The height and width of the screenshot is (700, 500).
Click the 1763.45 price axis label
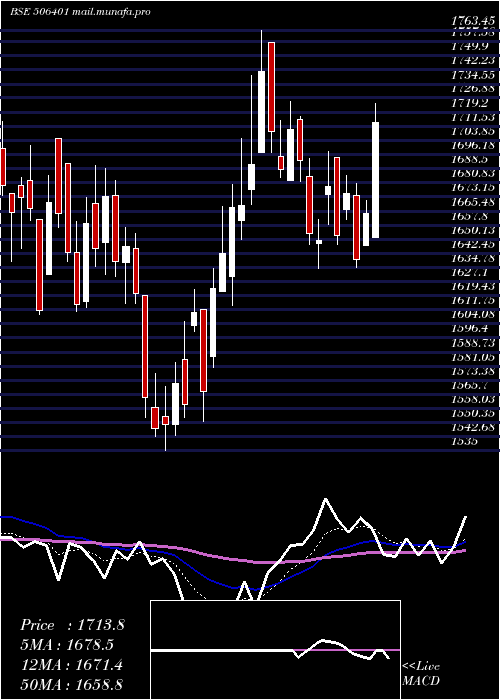pos(473,21)
